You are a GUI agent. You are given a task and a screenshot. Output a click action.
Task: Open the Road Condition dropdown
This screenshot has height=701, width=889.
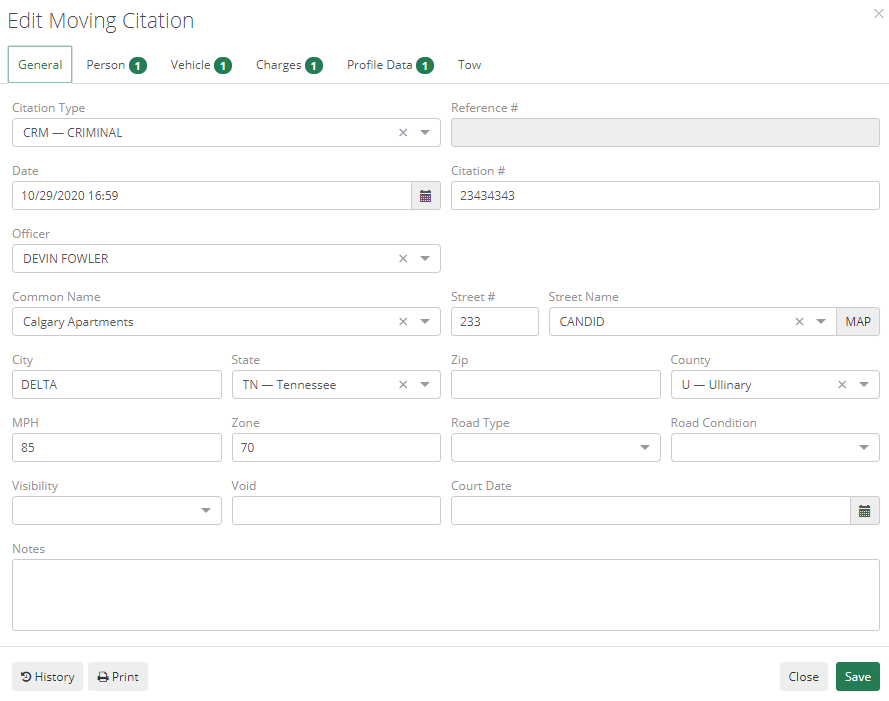click(775, 447)
